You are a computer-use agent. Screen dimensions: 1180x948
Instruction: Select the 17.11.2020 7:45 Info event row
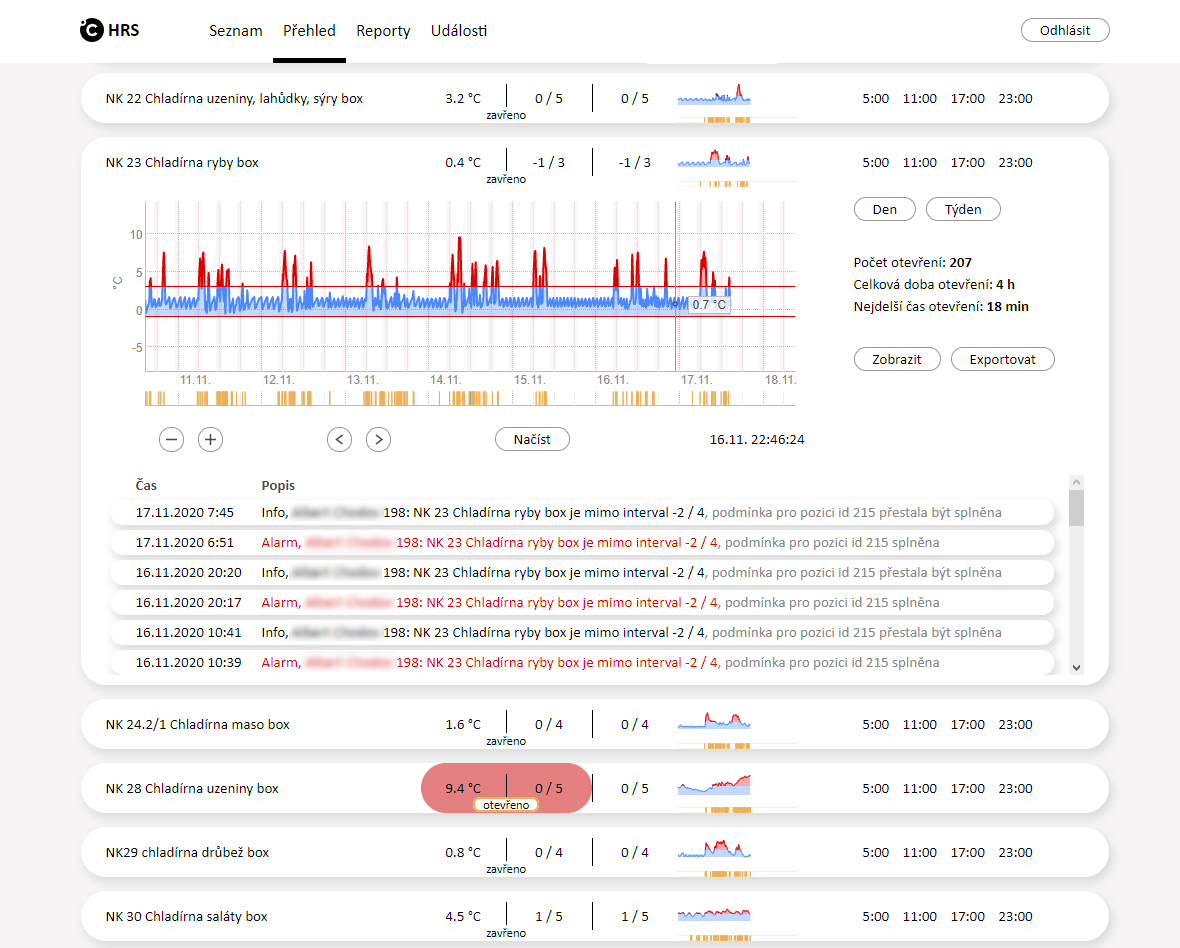[582, 512]
